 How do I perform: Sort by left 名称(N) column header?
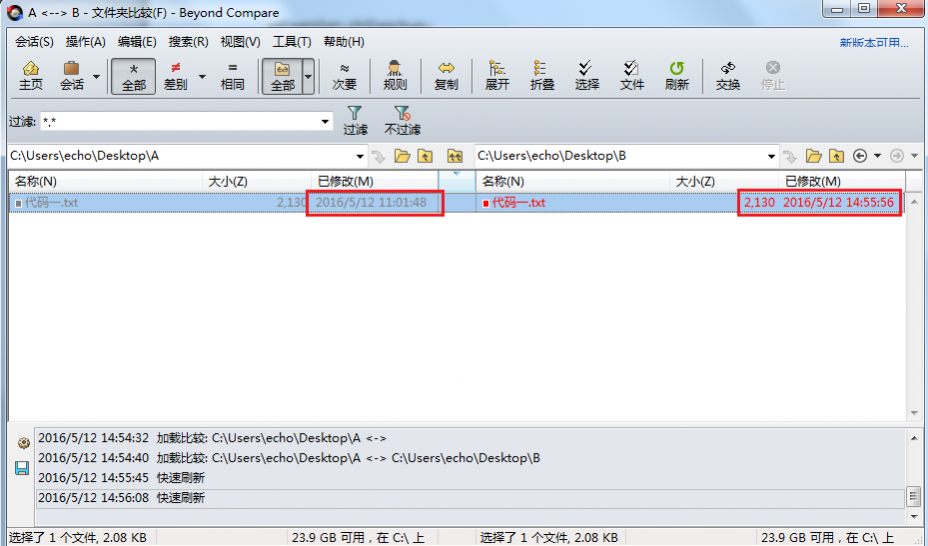(x=105, y=181)
